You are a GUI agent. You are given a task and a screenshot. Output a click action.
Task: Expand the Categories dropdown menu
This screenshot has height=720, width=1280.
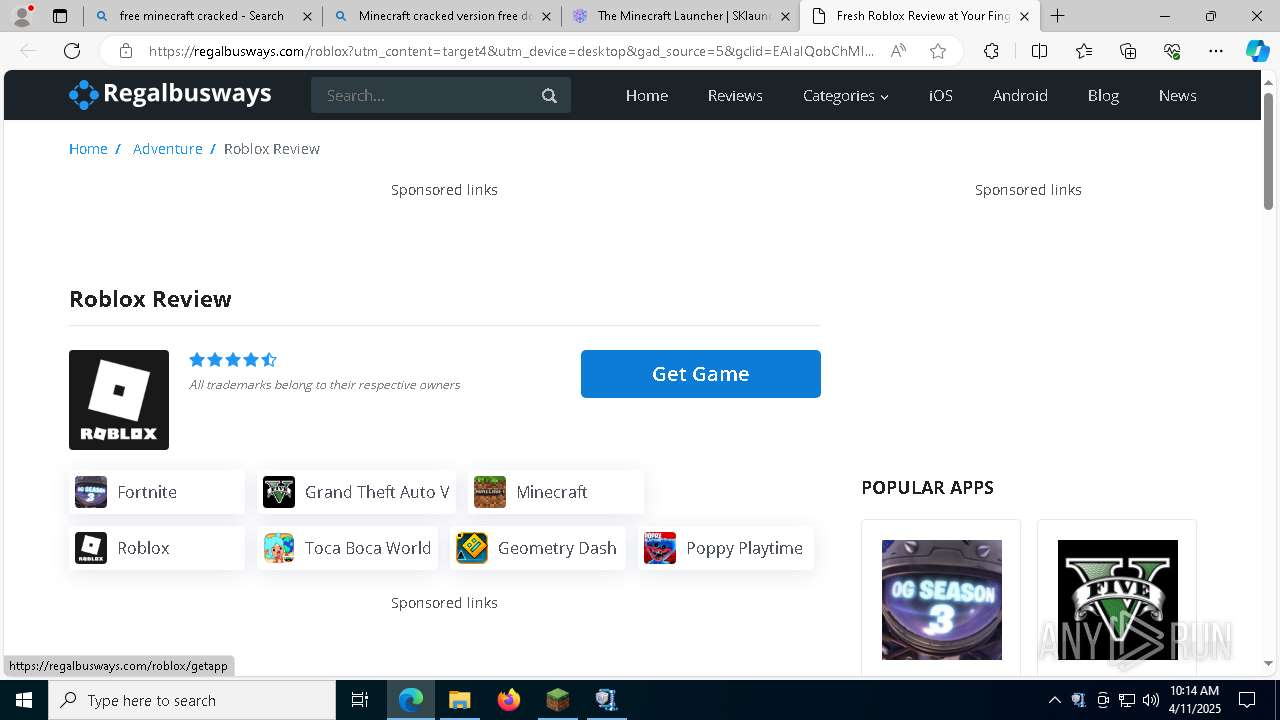[x=846, y=96]
